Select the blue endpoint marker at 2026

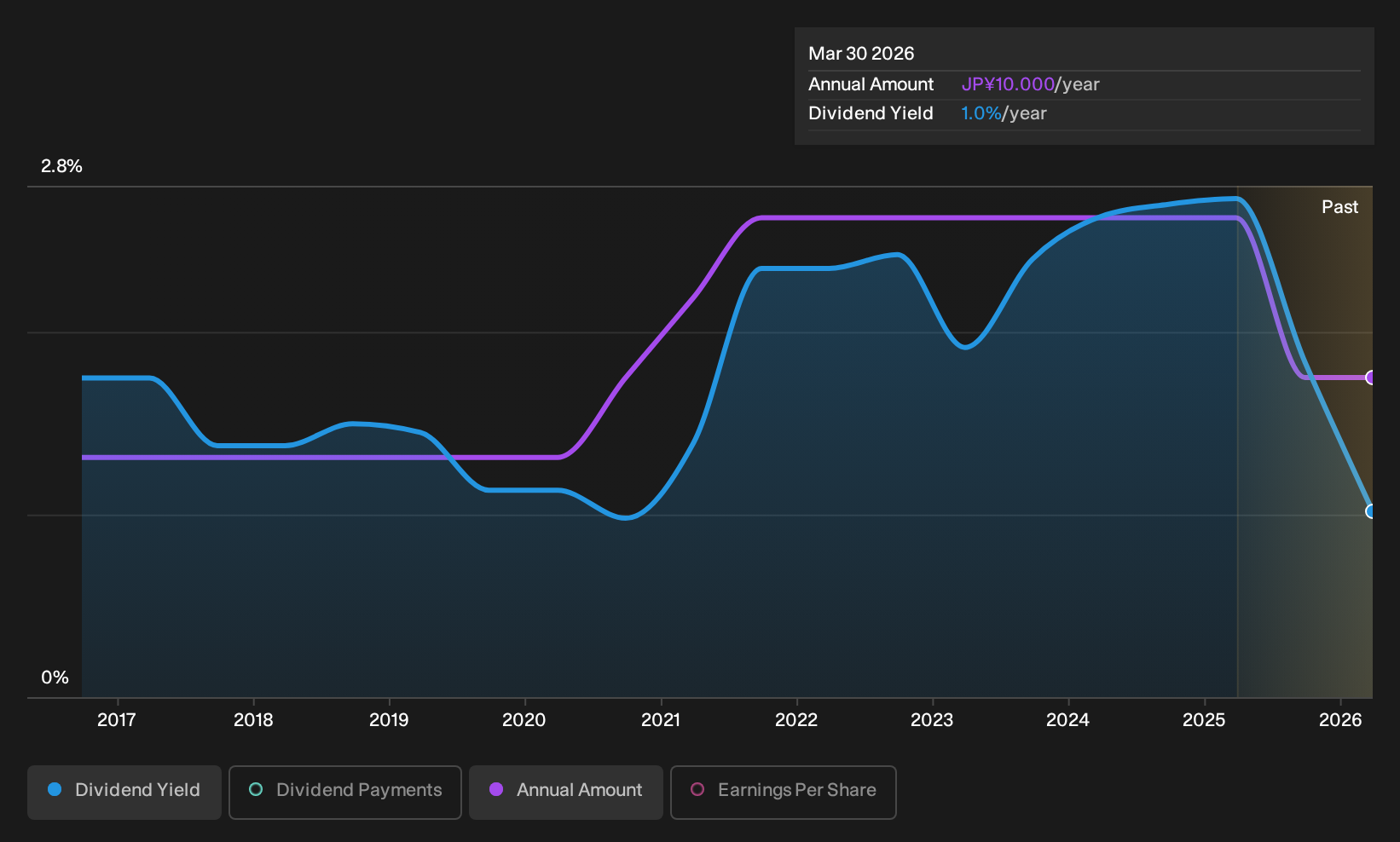1370,511
